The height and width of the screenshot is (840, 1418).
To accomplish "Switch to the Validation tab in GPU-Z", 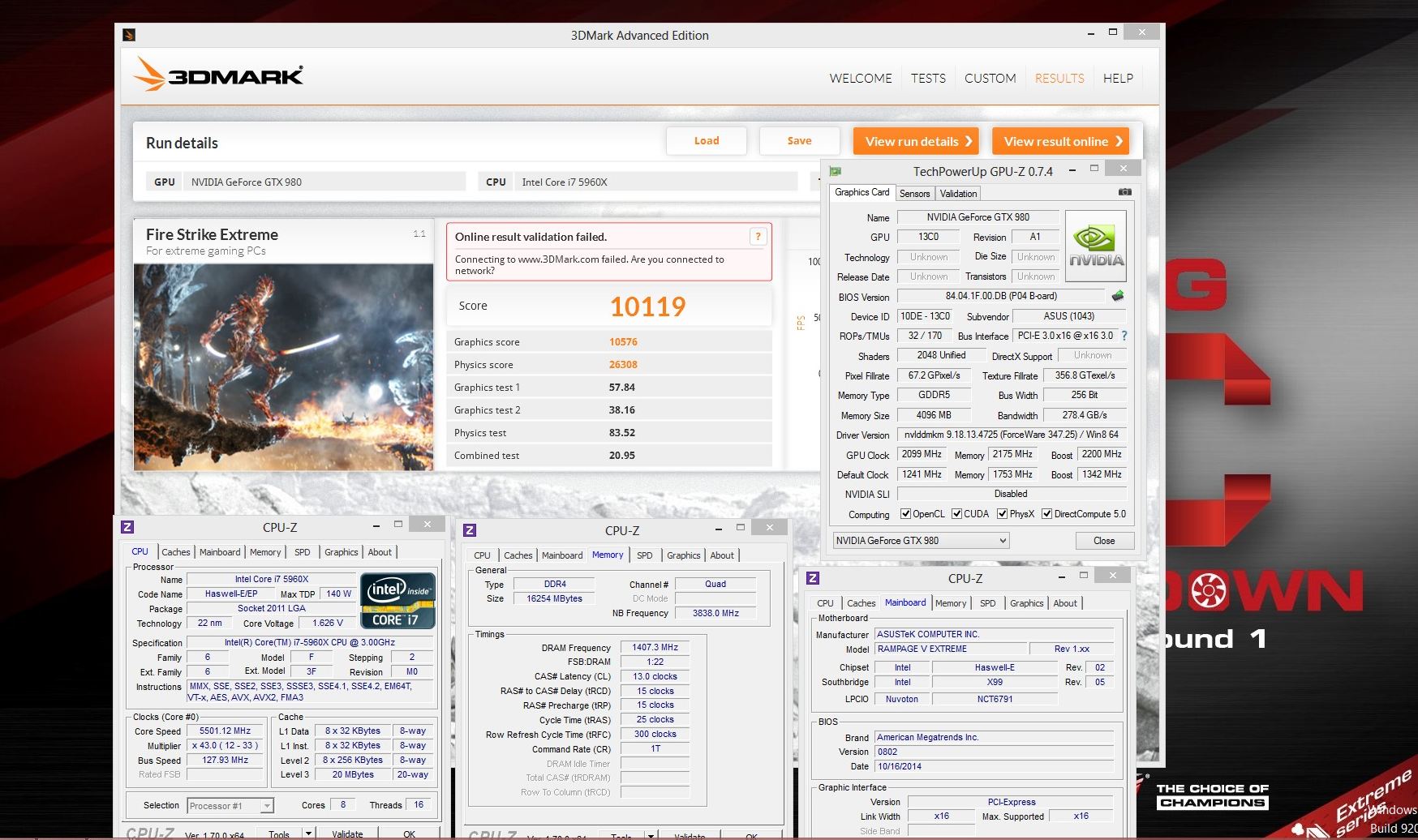I will (958, 194).
